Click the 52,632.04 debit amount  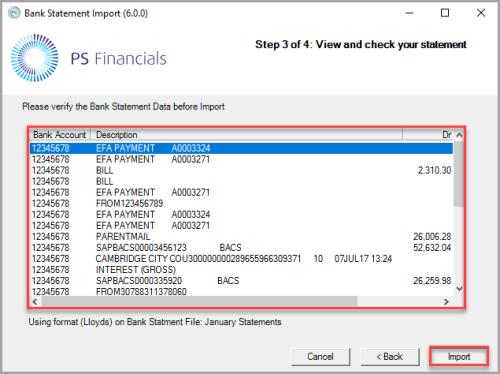click(x=432, y=247)
